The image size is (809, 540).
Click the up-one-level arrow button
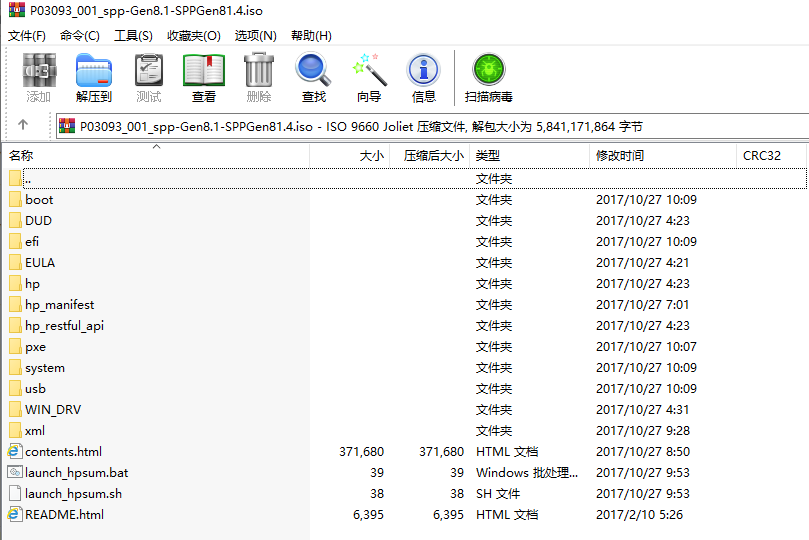23,126
